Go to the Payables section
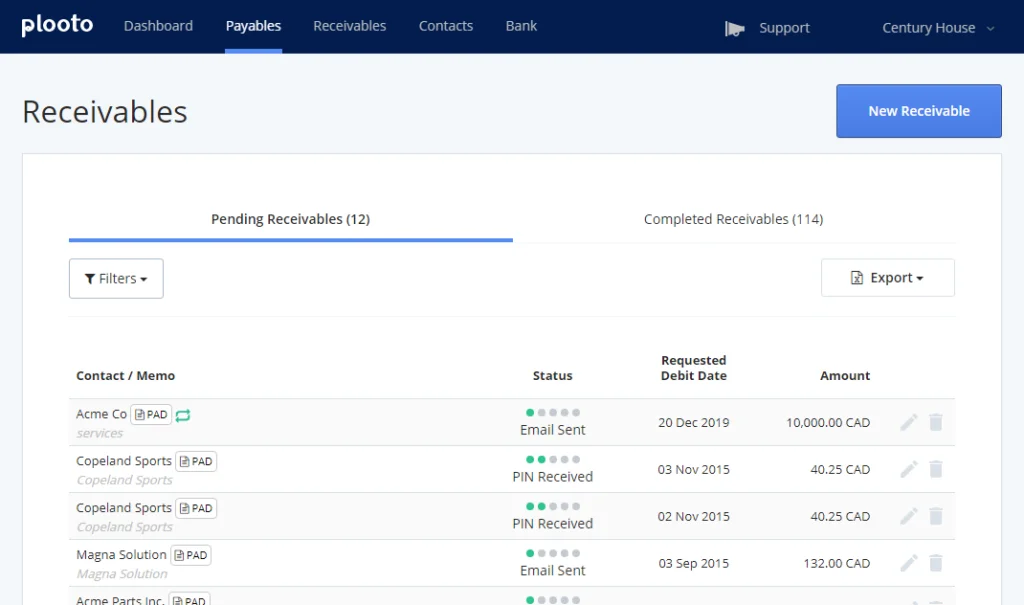1024x605 pixels. [253, 26]
